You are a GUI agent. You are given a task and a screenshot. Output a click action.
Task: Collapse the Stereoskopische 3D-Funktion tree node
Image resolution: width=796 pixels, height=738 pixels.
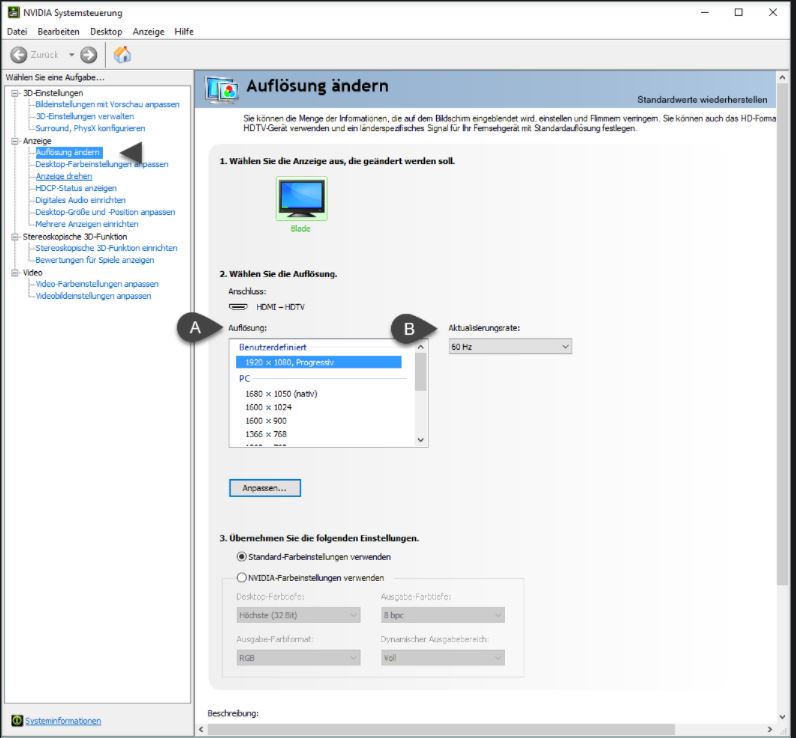pyautogui.click(x=15, y=237)
